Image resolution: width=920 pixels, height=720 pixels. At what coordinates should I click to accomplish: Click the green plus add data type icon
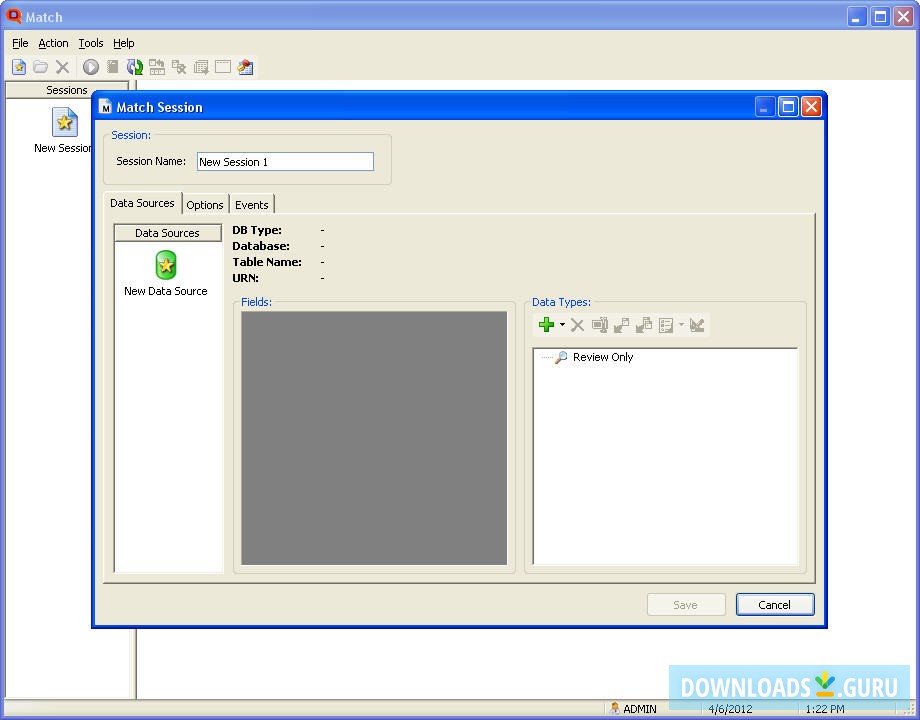coord(546,324)
